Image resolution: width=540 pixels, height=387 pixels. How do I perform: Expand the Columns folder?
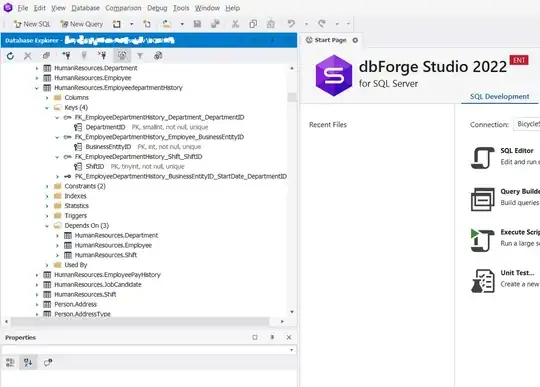[x=47, y=98]
